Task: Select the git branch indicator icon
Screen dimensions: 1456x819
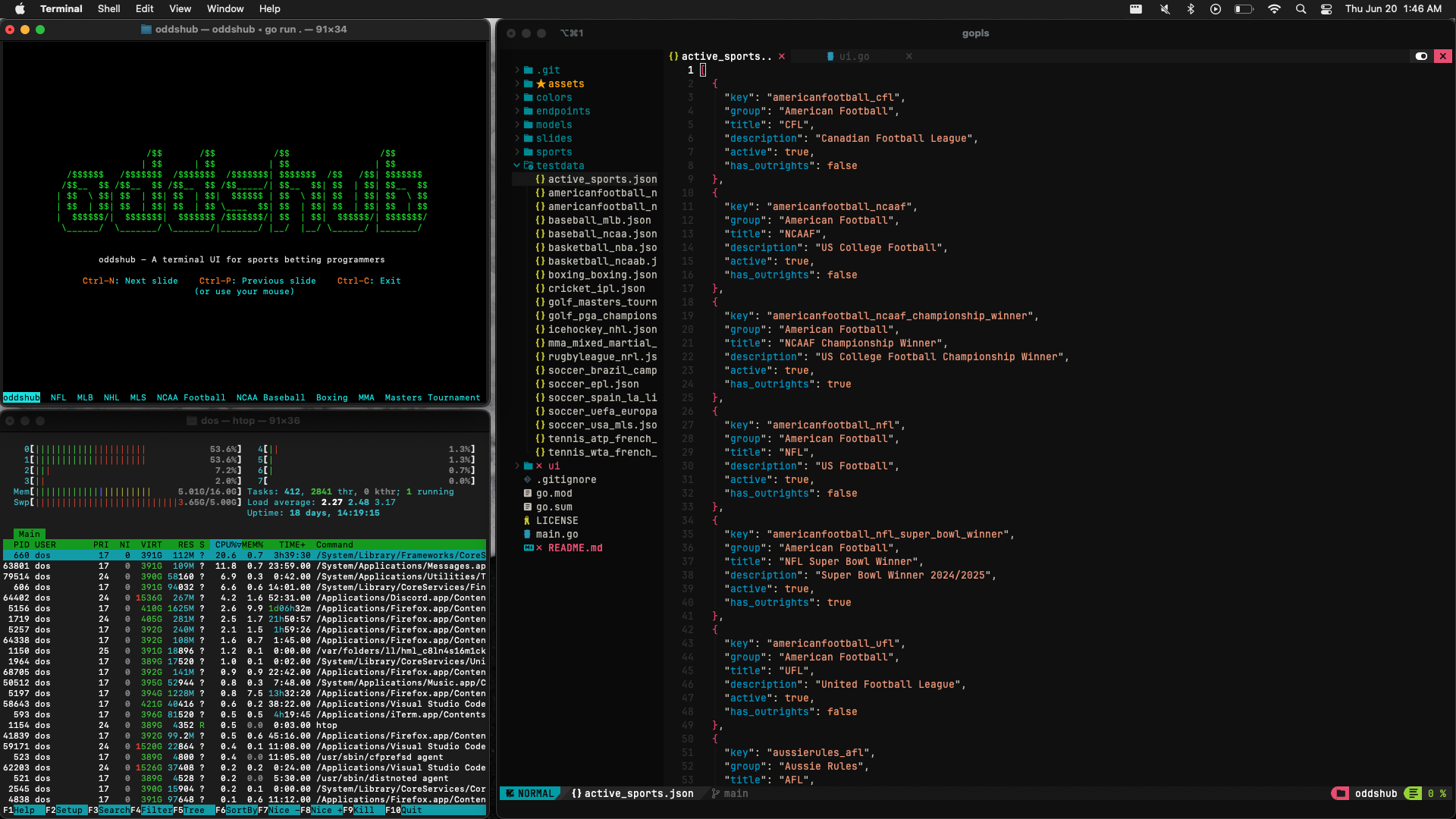Action: 715,793
